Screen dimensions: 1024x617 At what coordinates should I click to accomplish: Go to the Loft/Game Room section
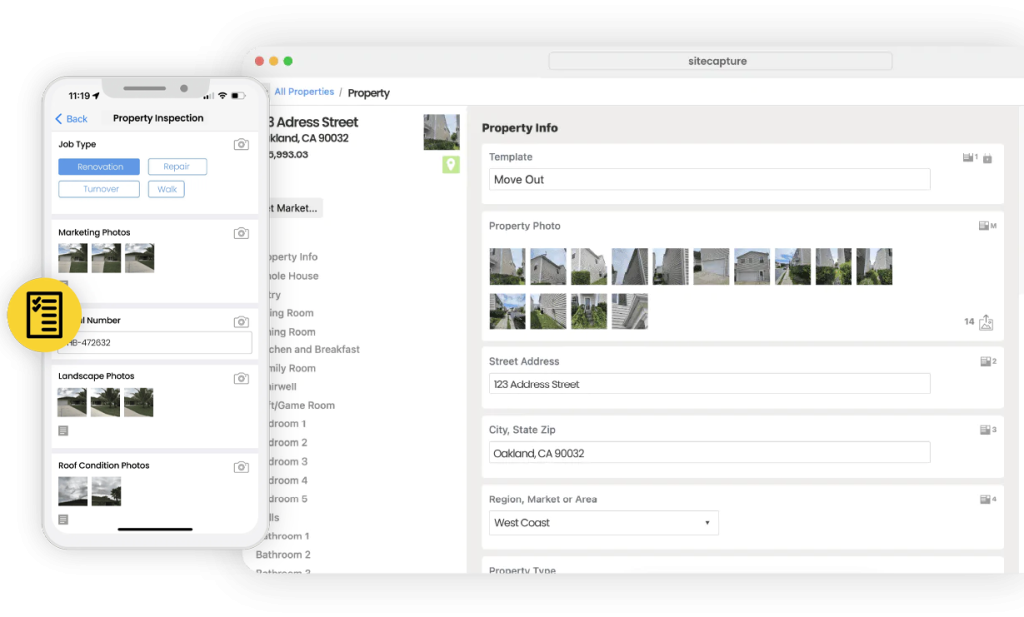coord(302,405)
